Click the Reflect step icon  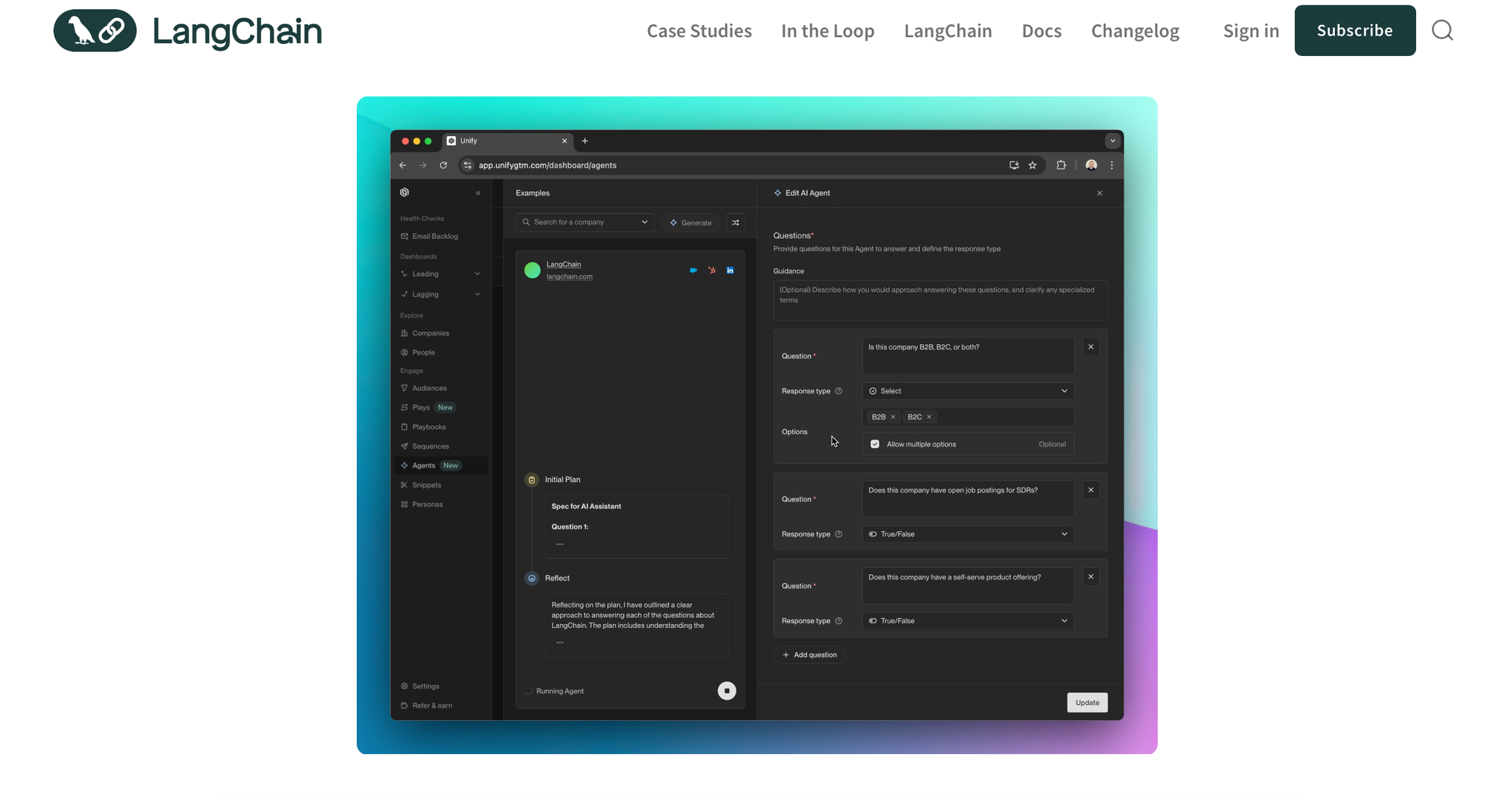[531, 578]
